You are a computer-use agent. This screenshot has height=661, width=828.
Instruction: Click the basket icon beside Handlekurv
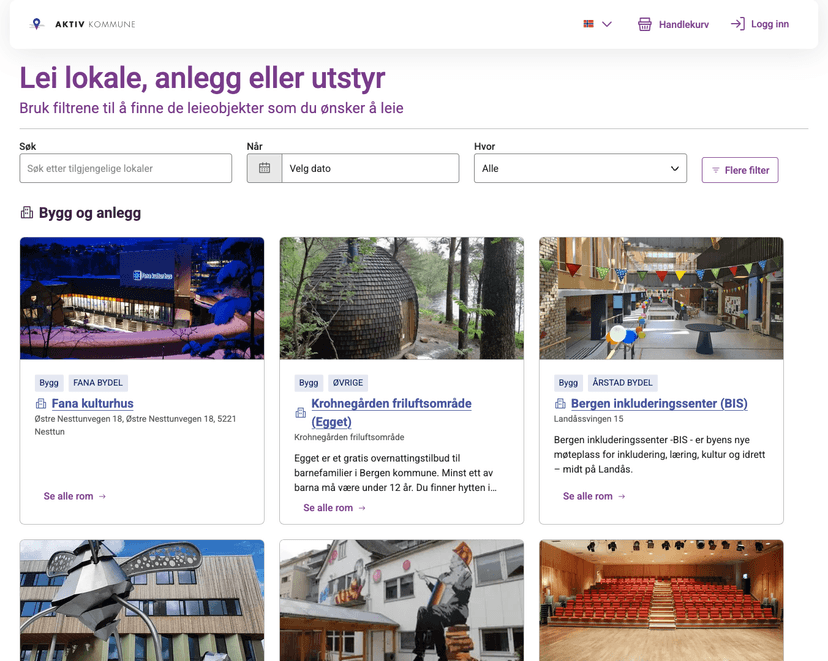click(645, 24)
